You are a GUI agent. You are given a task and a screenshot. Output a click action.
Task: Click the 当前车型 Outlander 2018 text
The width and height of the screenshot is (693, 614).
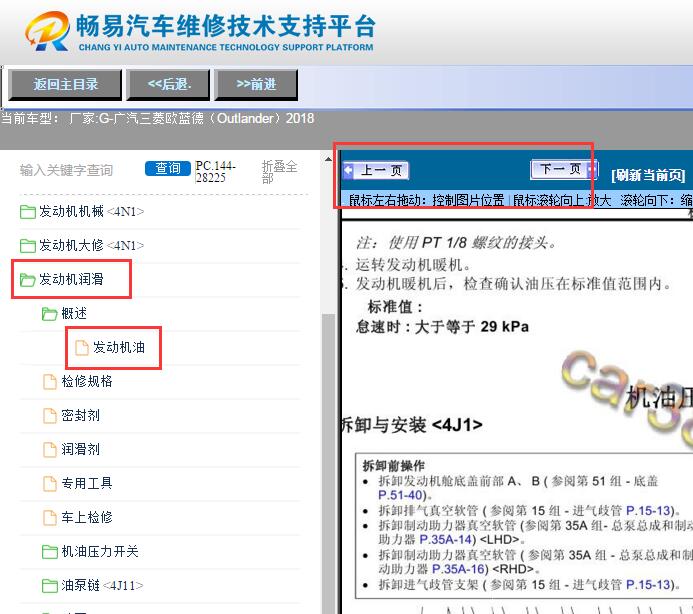[157, 118]
